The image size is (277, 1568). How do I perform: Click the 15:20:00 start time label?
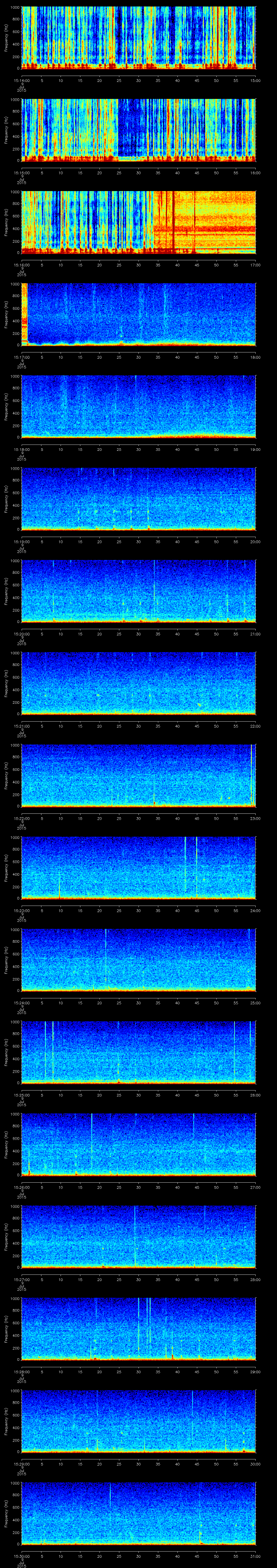click(x=21, y=634)
